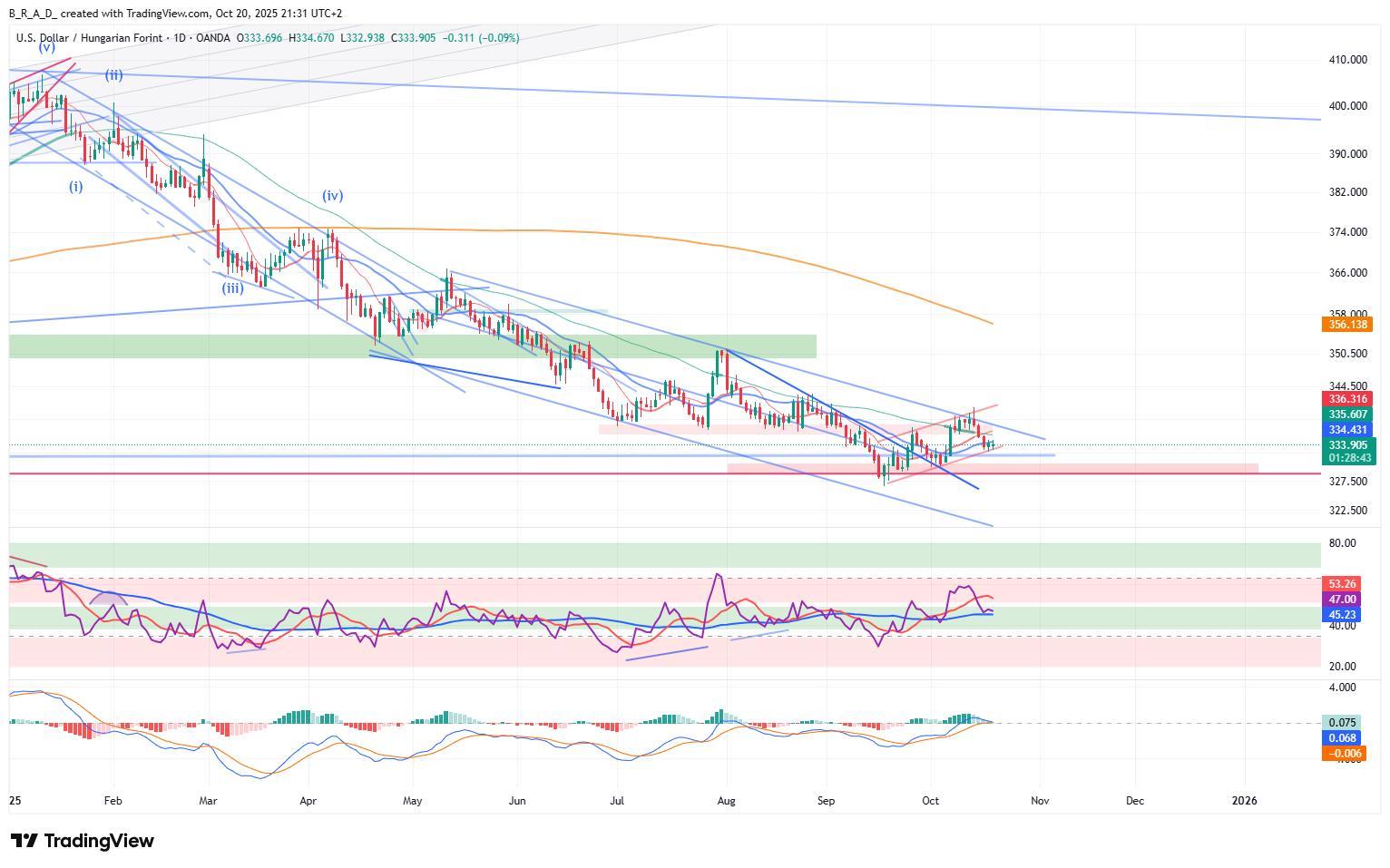Click the 400.000 level on price axis
The width and height of the screenshot is (1390, 868).
[1347, 106]
